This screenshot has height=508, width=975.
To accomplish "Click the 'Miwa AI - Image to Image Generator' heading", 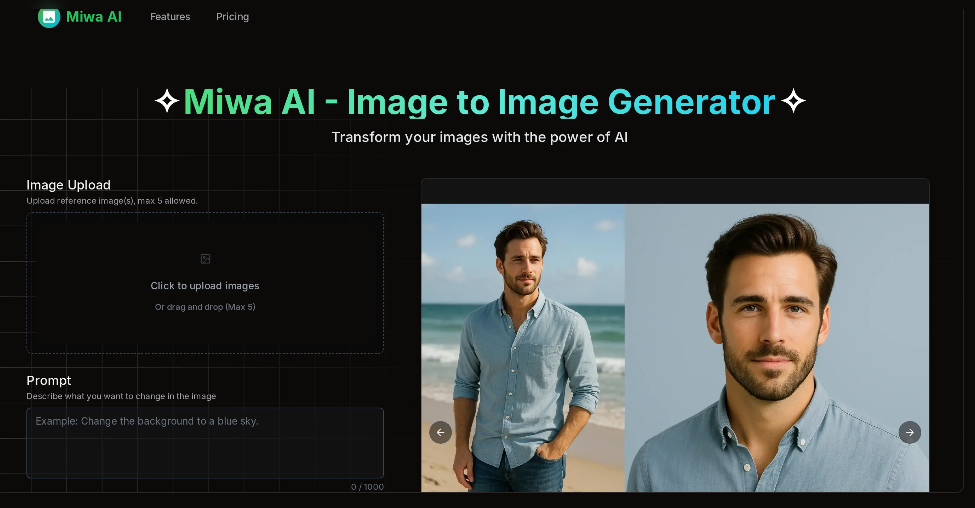I will coord(479,102).
